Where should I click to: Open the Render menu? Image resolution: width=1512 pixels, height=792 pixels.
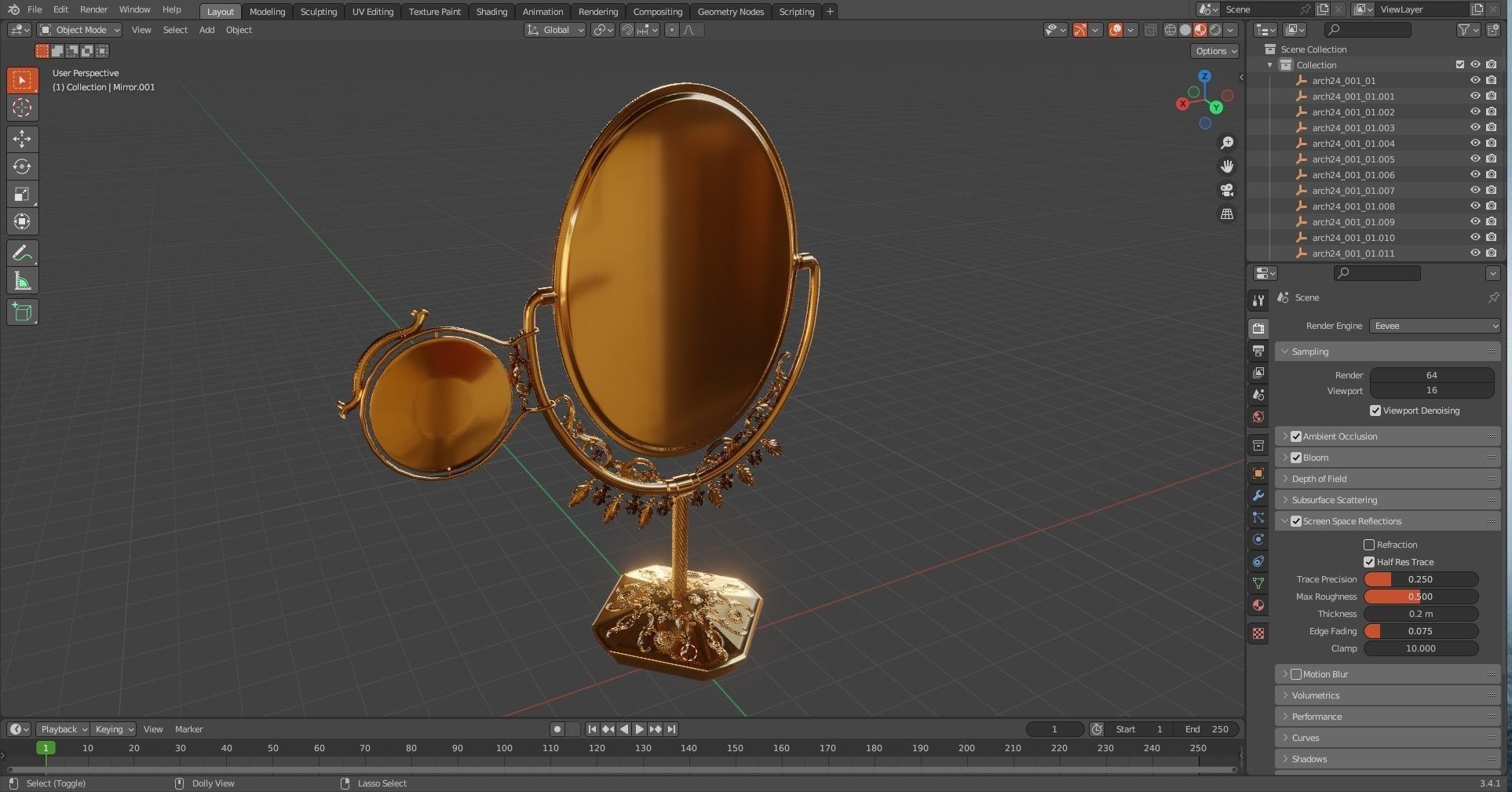tap(93, 9)
